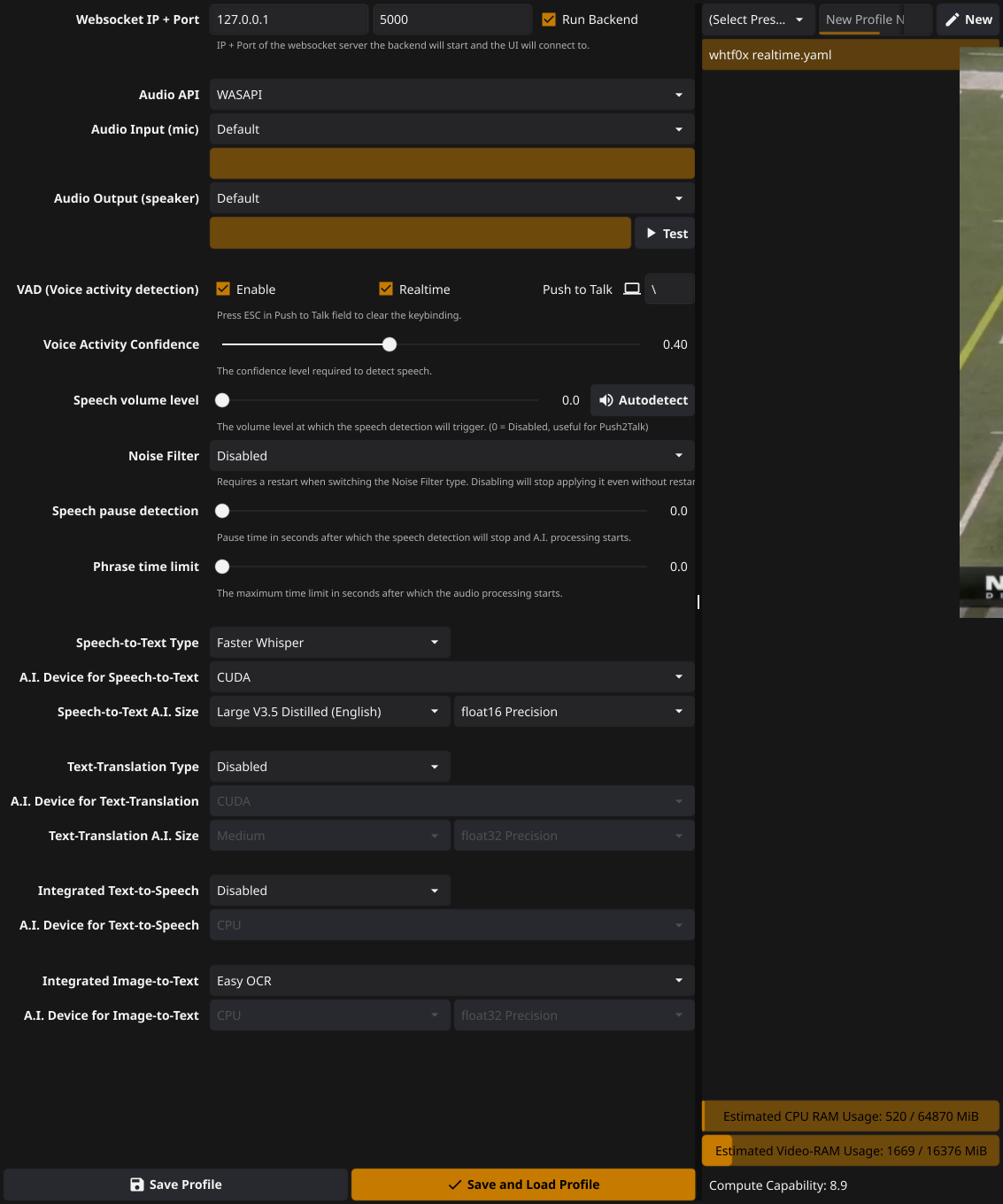Click the play icon on Test button
The height and width of the screenshot is (1204, 1003).
[652, 234]
